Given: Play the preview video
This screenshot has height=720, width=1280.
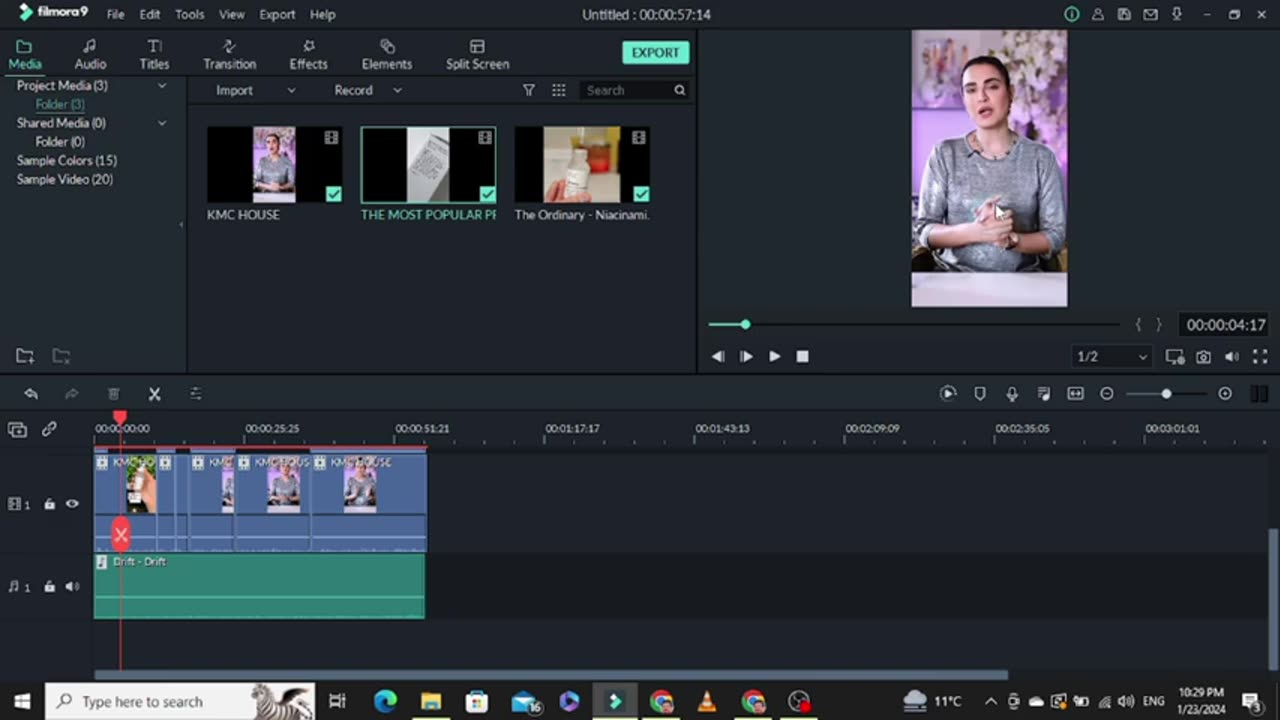Looking at the screenshot, I should click(x=774, y=357).
